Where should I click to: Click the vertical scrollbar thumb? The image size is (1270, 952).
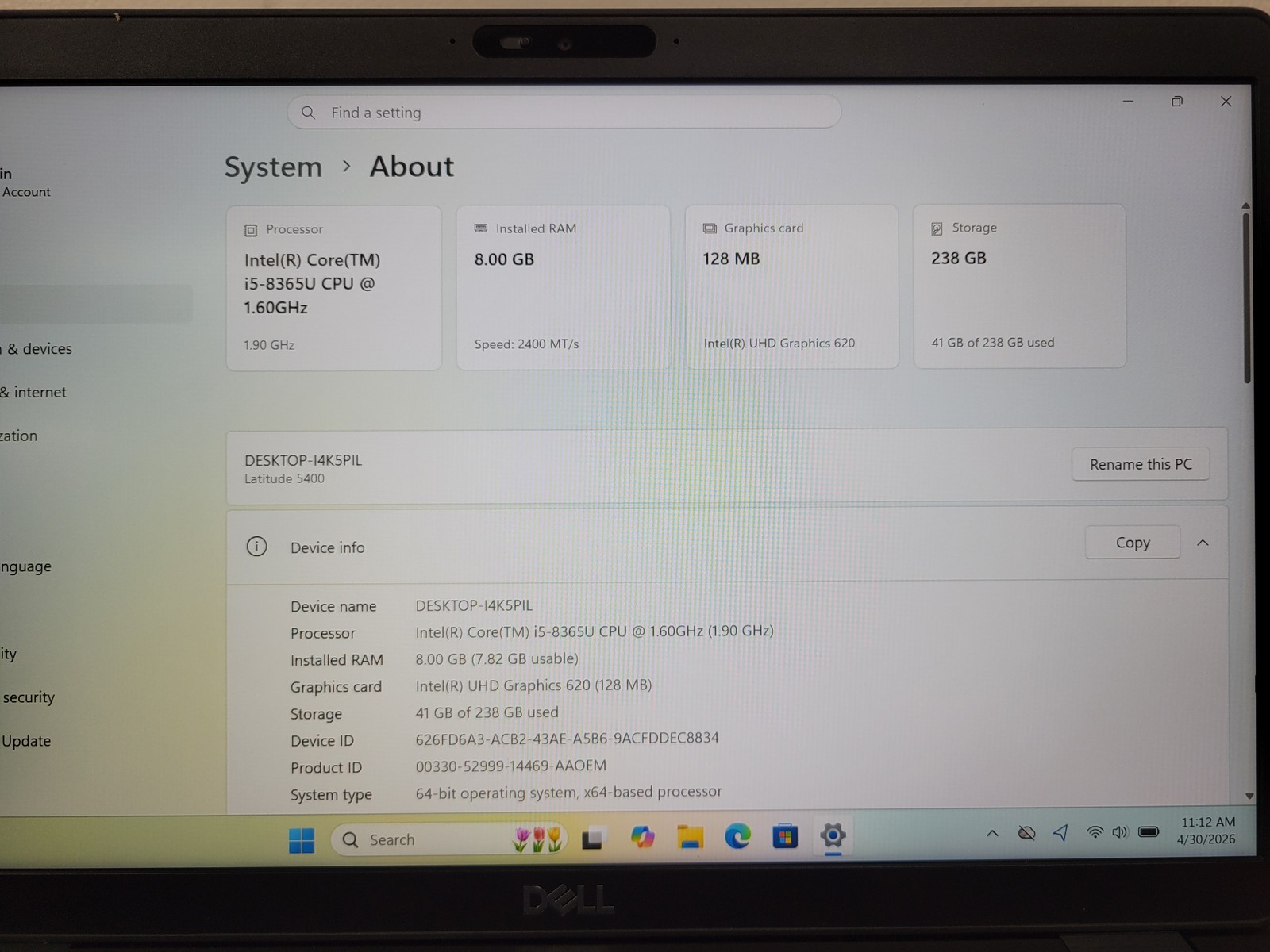coord(1246,297)
